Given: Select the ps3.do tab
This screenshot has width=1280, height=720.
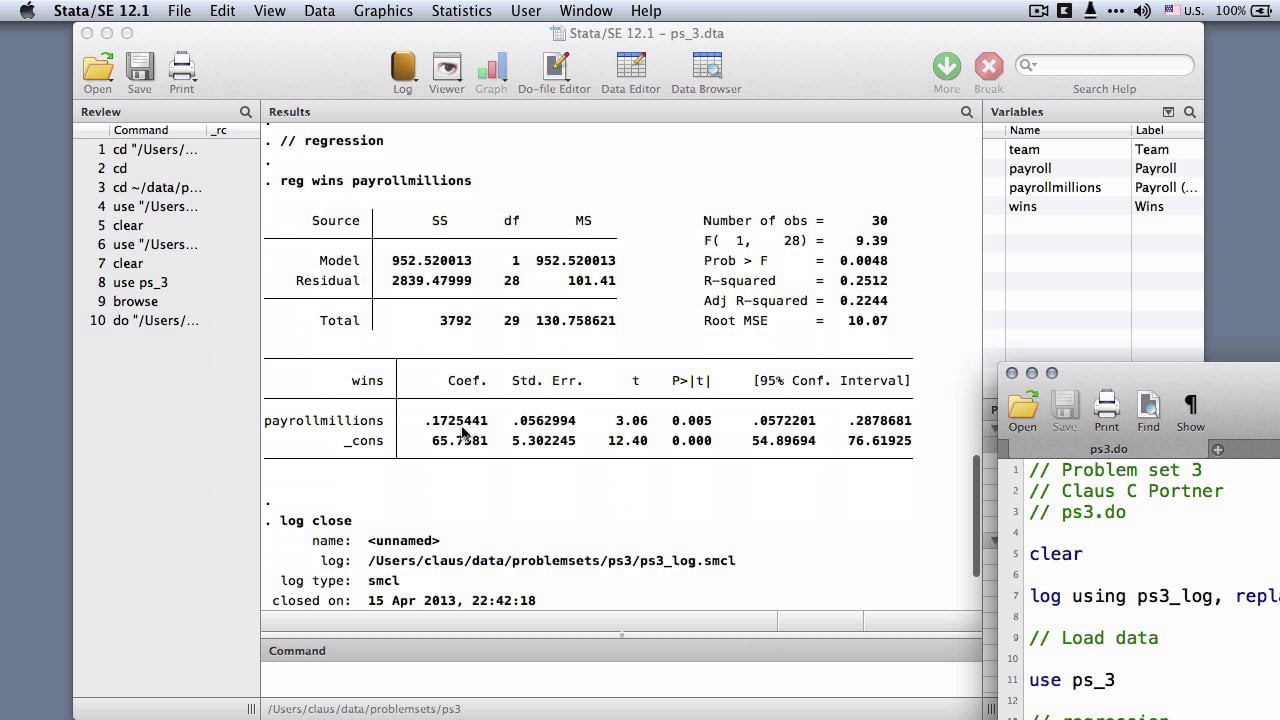Looking at the screenshot, I should [1108, 449].
